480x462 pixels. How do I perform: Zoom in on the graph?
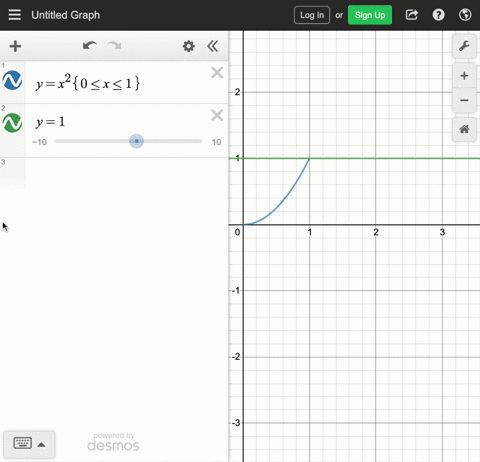464,76
